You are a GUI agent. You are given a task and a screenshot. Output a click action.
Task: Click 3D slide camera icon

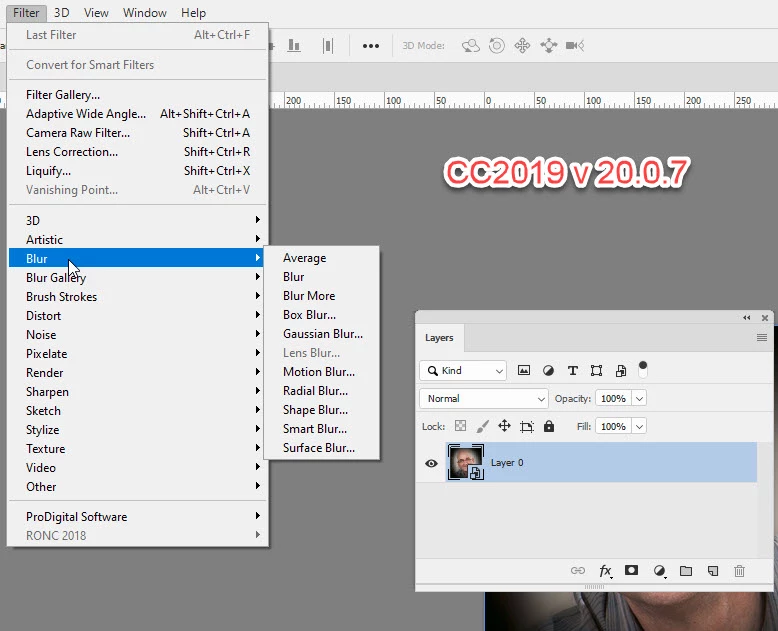pos(549,46)
